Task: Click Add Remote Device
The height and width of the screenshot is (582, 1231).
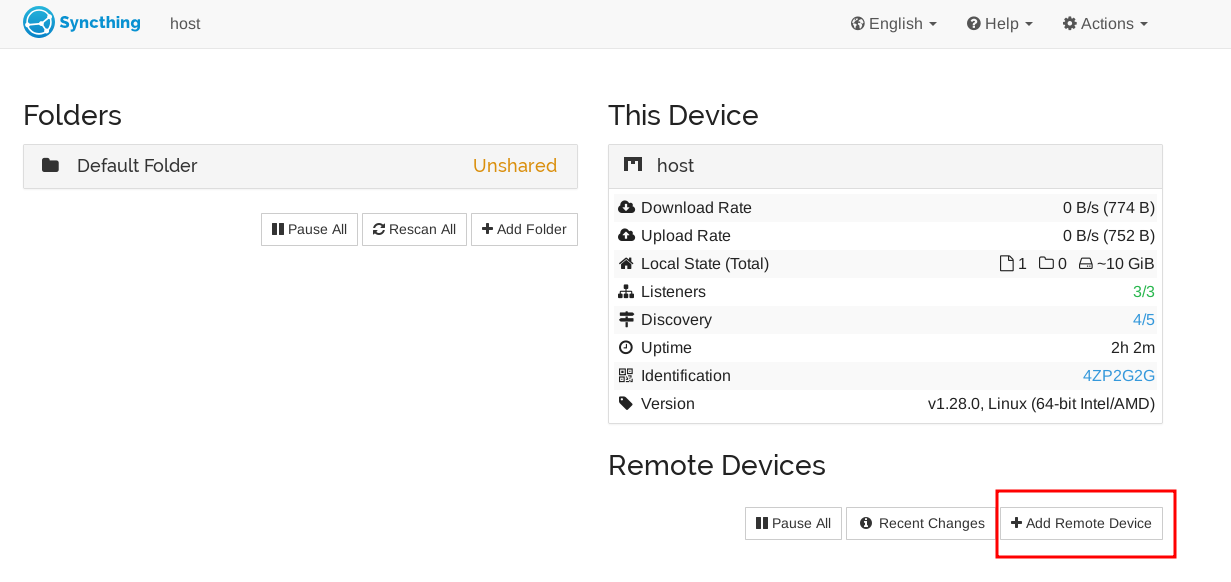Action: (1081, 523)
